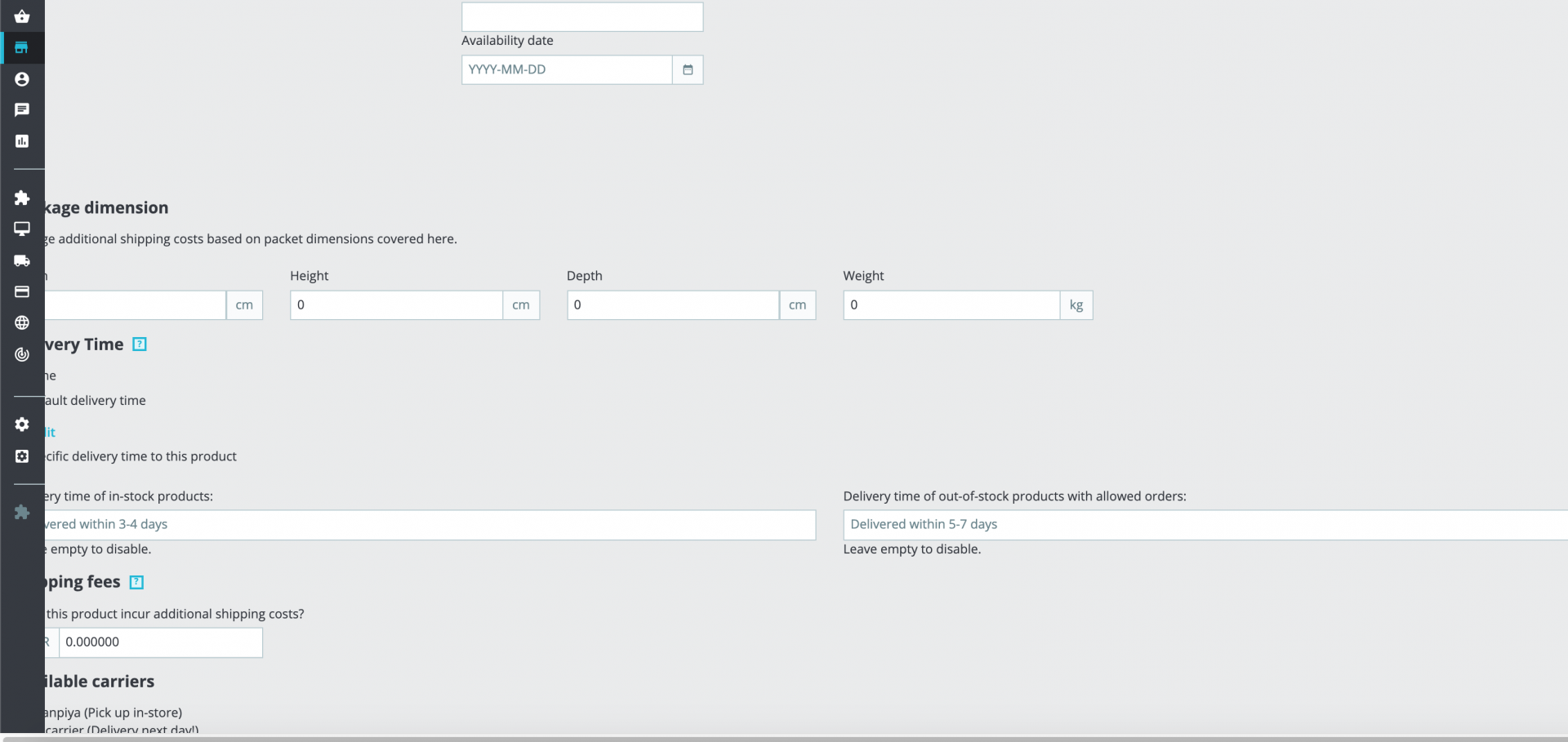Open Customer Service chat icon in sidebar

(x=22, y=109)
